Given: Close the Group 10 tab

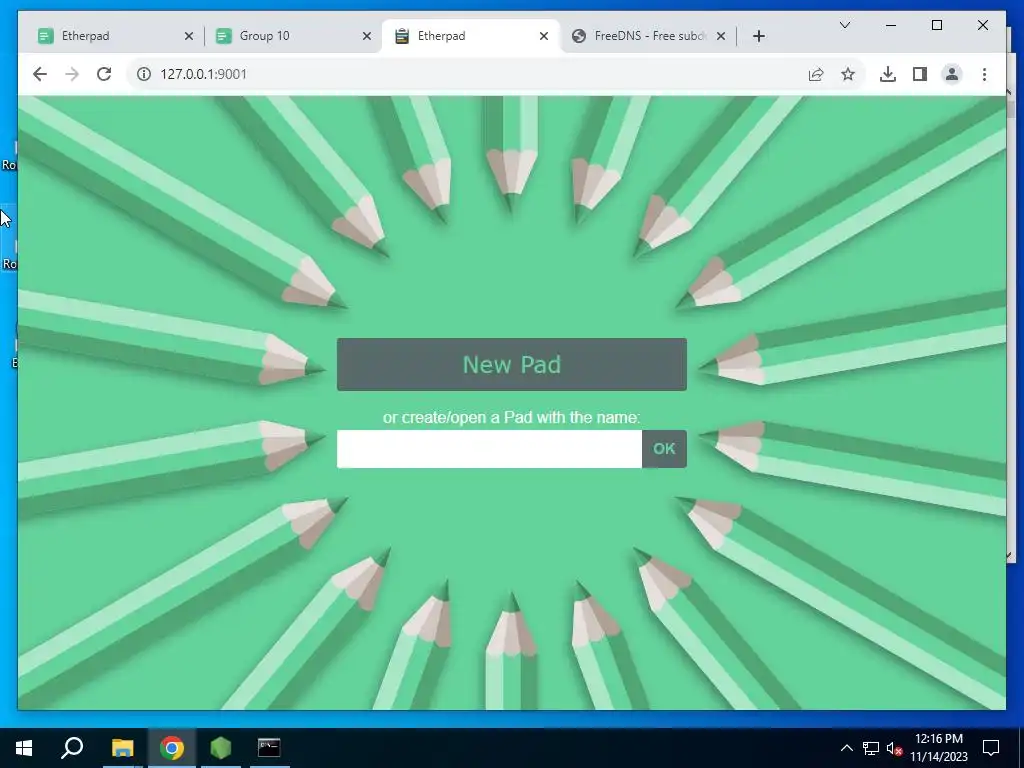Looking at the screenshot, I should click(x=366, y=36).
